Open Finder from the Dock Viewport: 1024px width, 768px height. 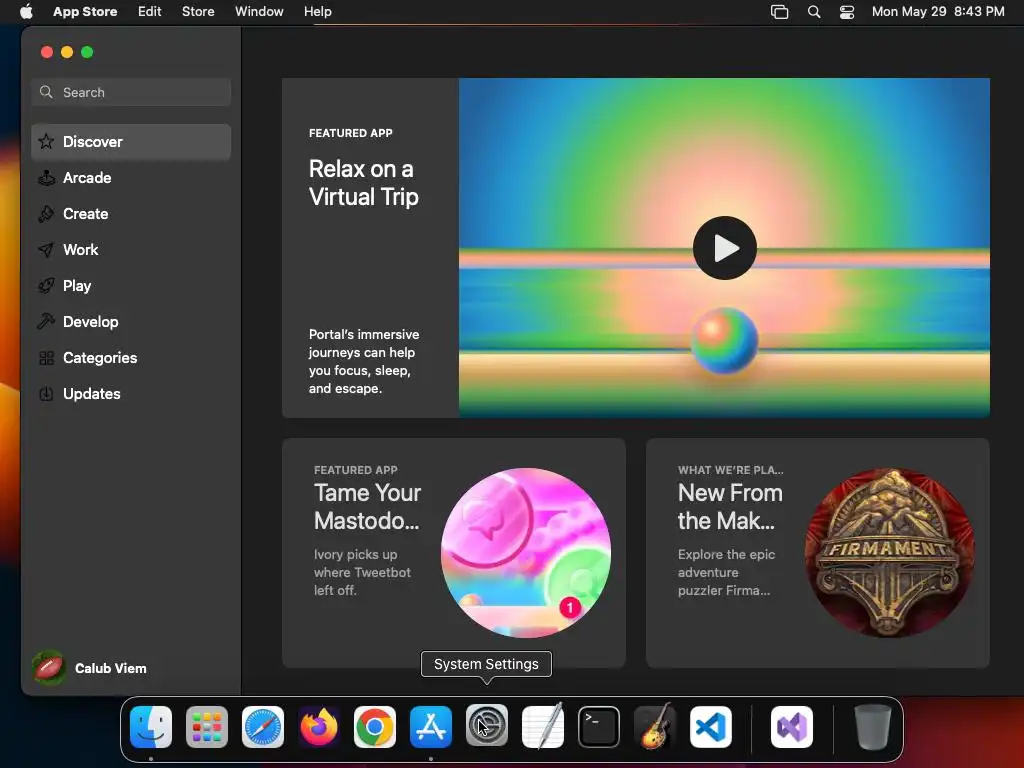point(151,727)
